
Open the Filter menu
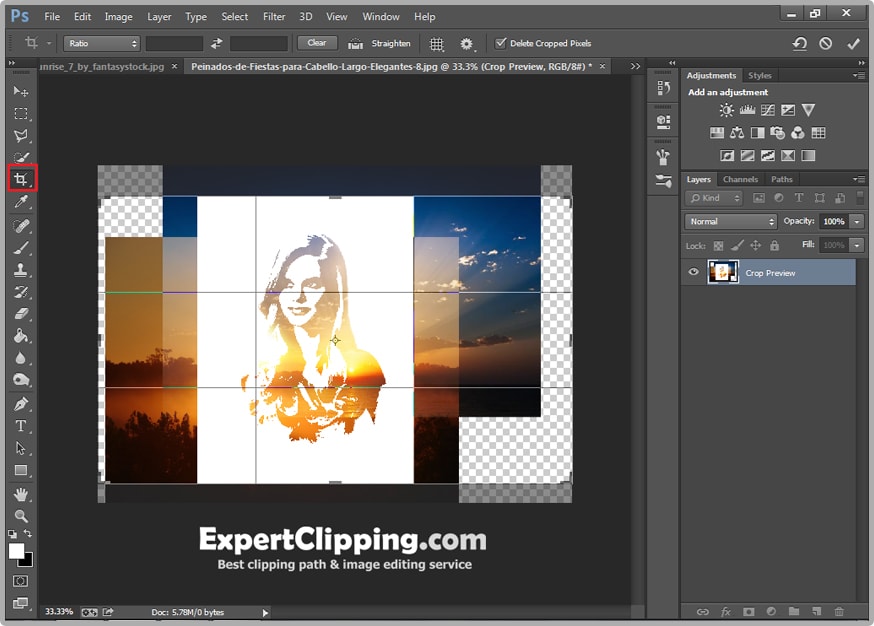click(x=274, y=17)
